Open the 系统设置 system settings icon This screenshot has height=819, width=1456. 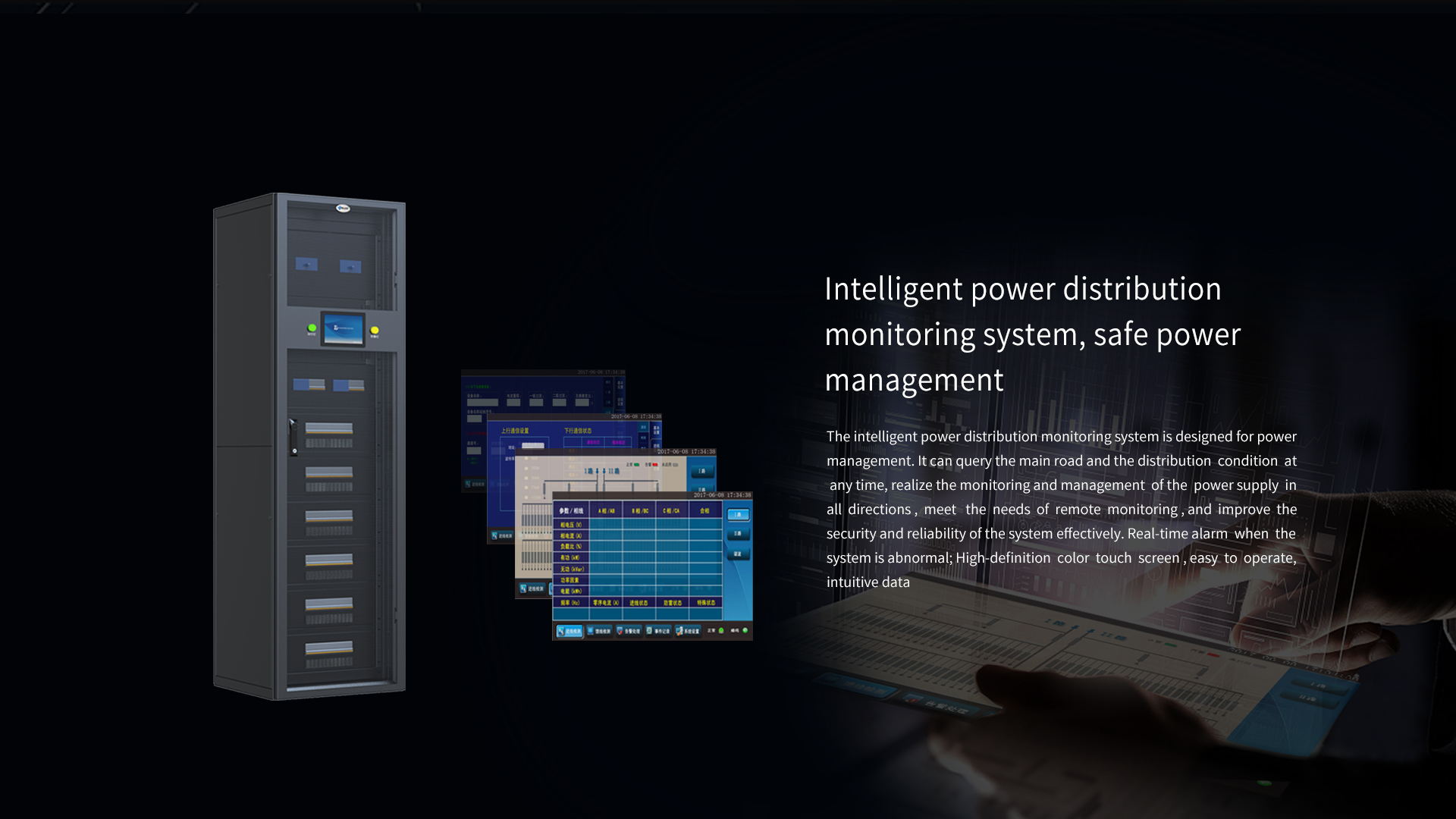coord(688,631)
